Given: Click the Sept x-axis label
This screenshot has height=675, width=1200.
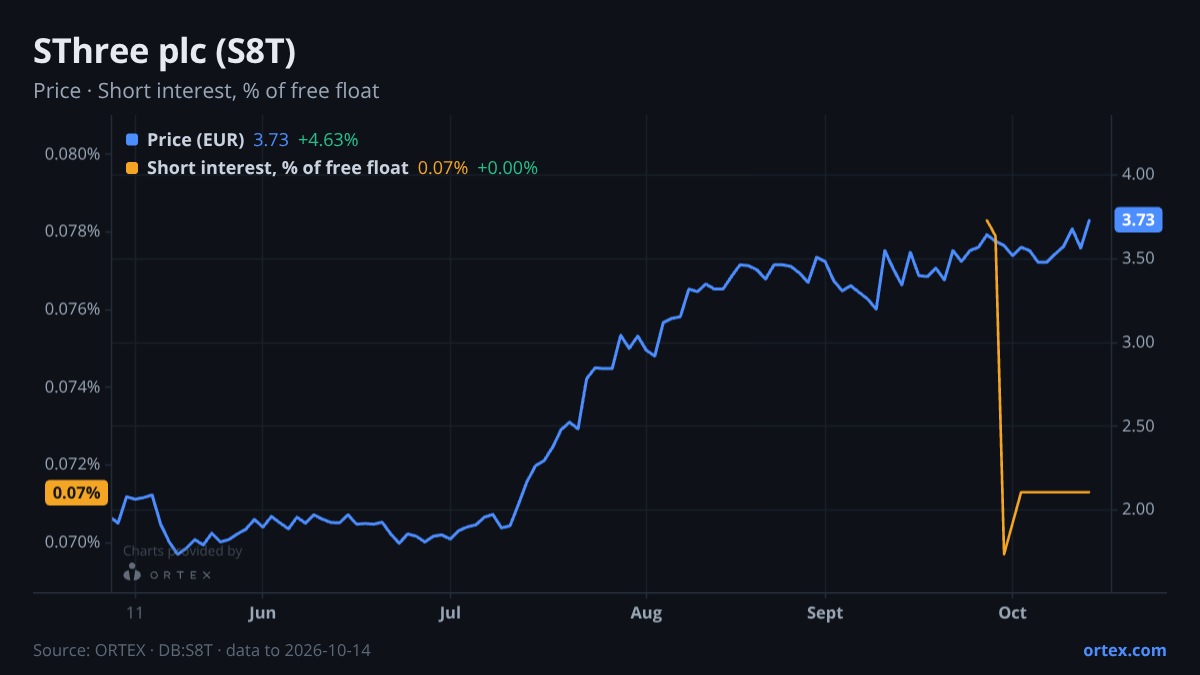Looking at the screenshot, I should (825, 613).
